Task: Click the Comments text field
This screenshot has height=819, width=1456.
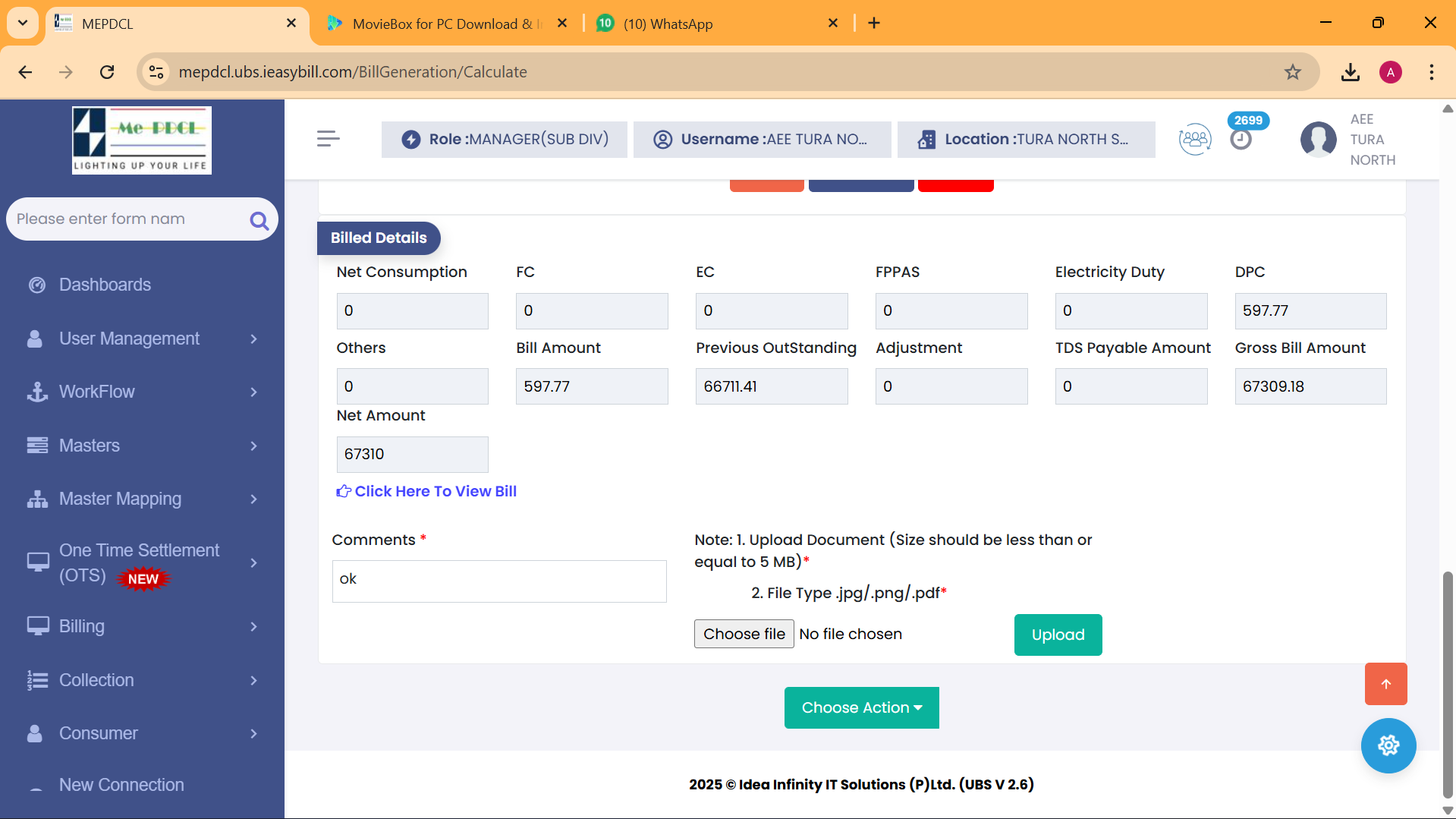Action: pos(499,581)
